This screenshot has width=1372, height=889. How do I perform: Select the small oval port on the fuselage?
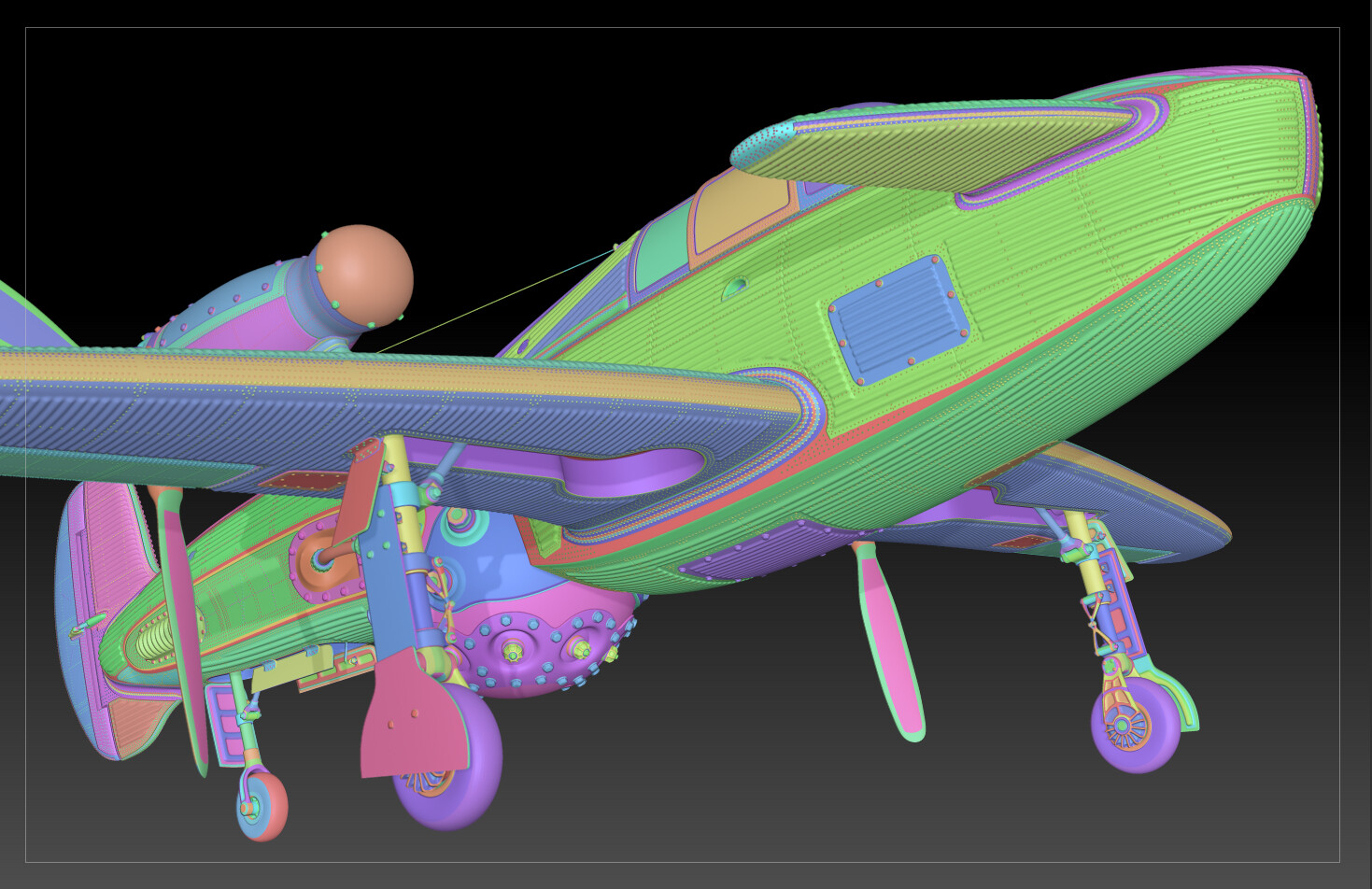[x=735, y=289]
